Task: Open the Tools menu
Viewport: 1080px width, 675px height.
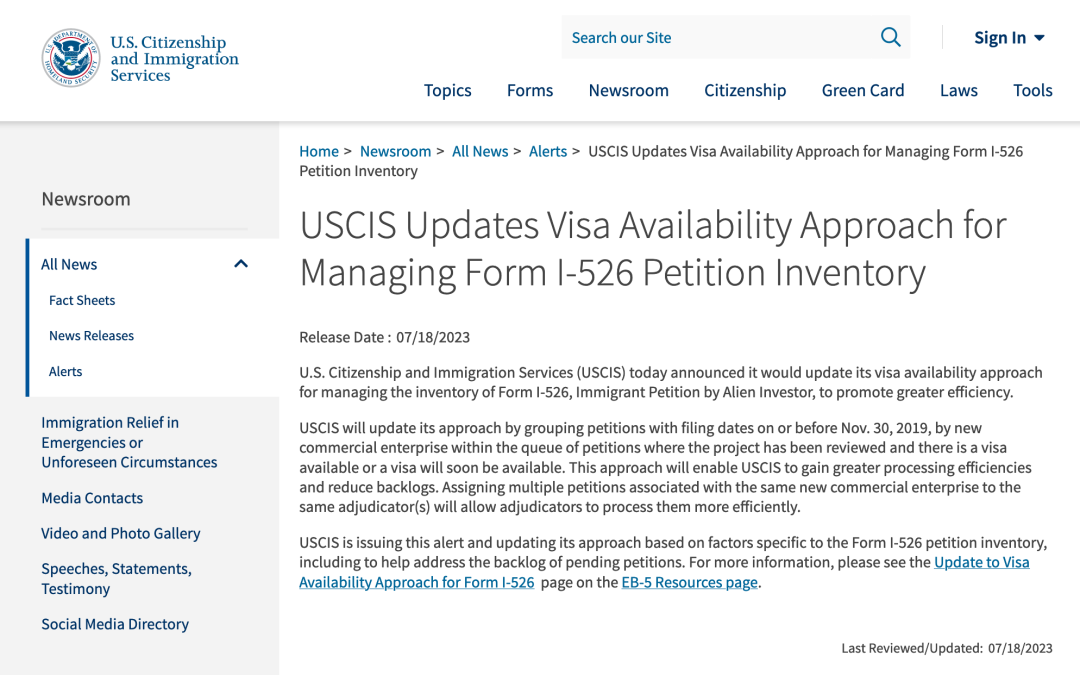Action: tap(1032, 90)
